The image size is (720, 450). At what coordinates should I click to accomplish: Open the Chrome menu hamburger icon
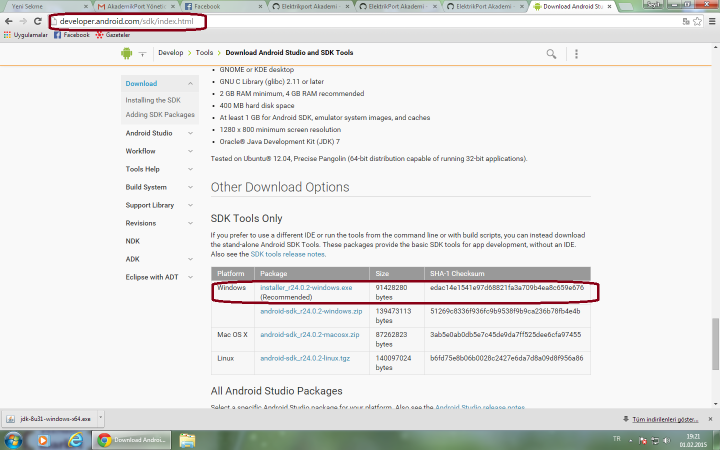712,21
